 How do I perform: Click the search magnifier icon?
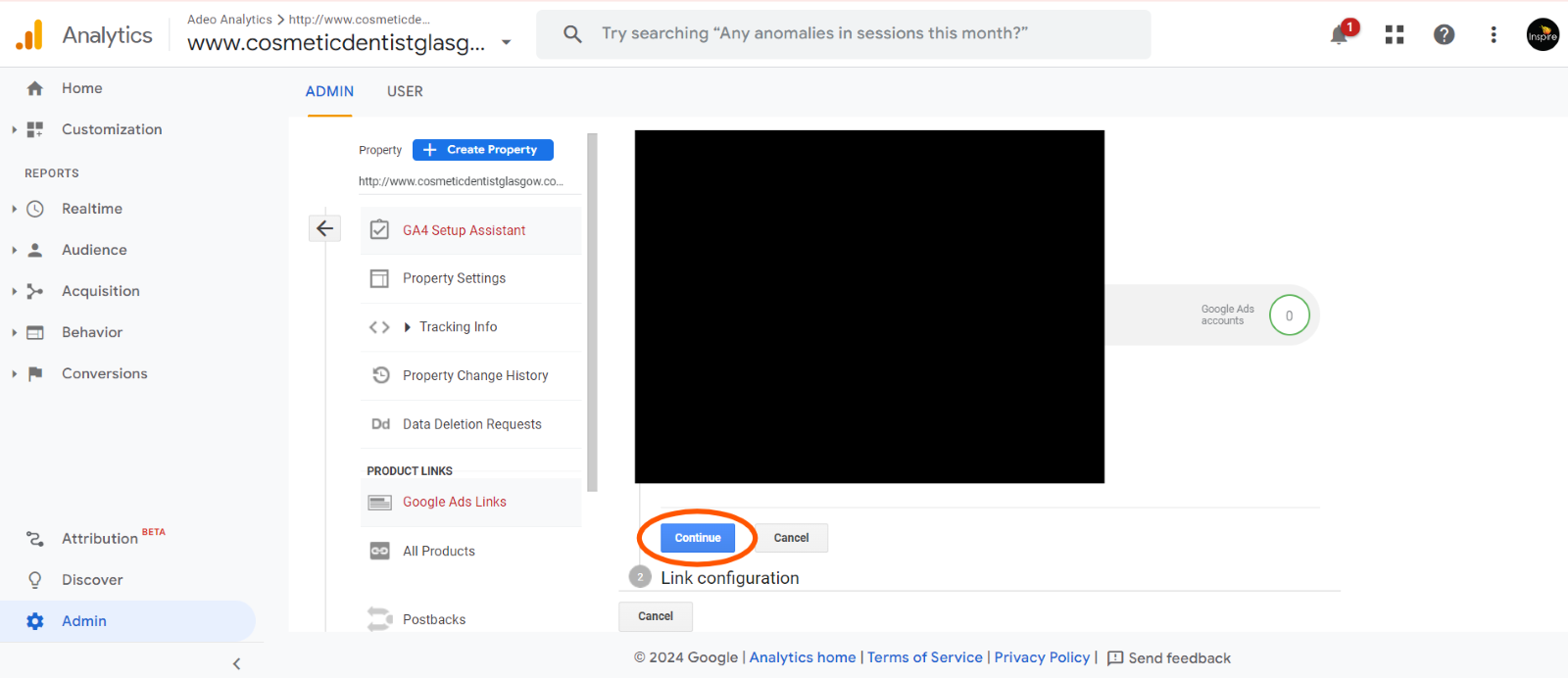pos(573,34)
